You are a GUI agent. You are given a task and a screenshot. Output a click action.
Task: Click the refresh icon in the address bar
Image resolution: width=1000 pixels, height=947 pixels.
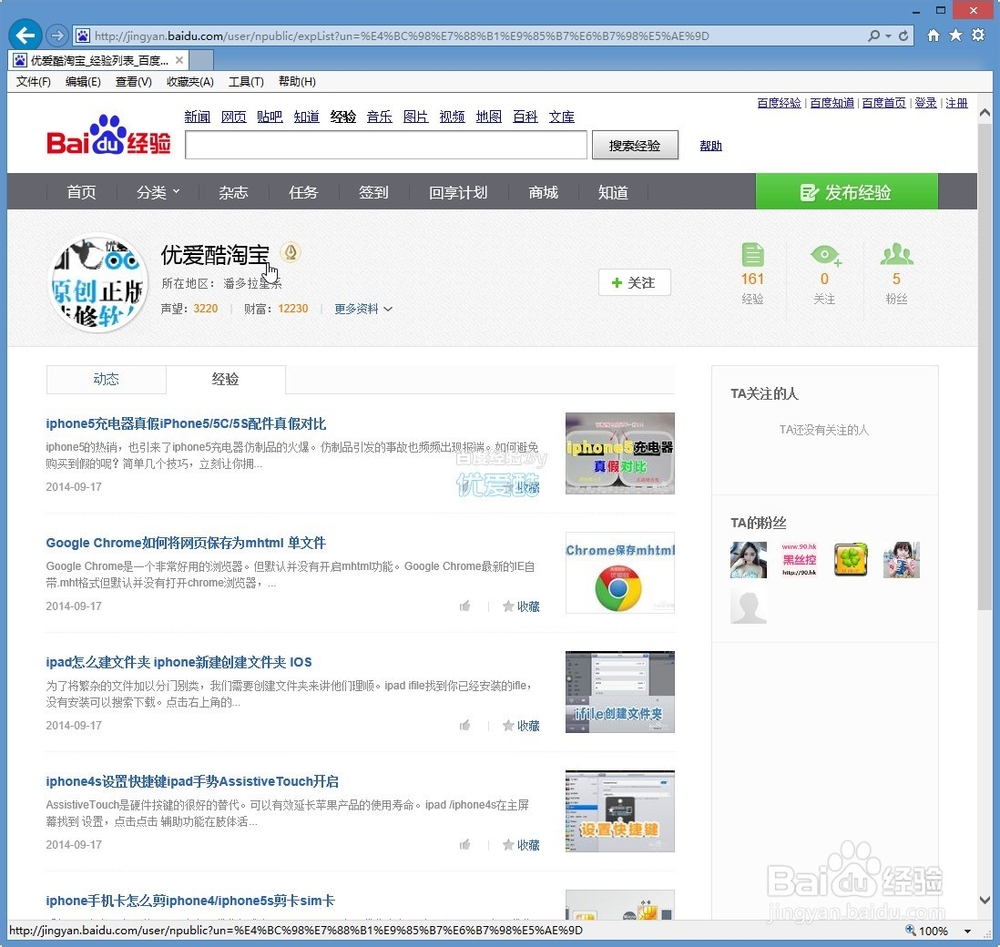pos(903,35)
